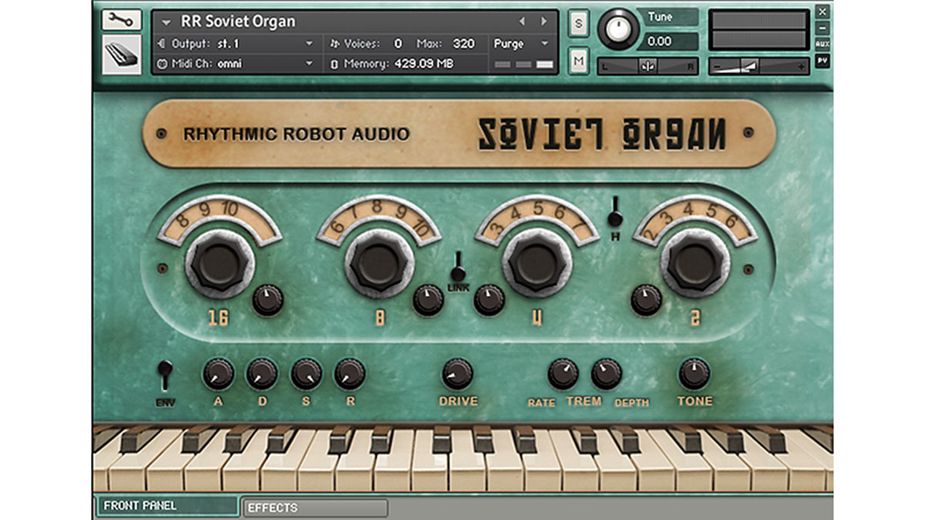Click the small knob beside 16 drawbar
Viewport: 925px width, 520px height.
[268, 300]
